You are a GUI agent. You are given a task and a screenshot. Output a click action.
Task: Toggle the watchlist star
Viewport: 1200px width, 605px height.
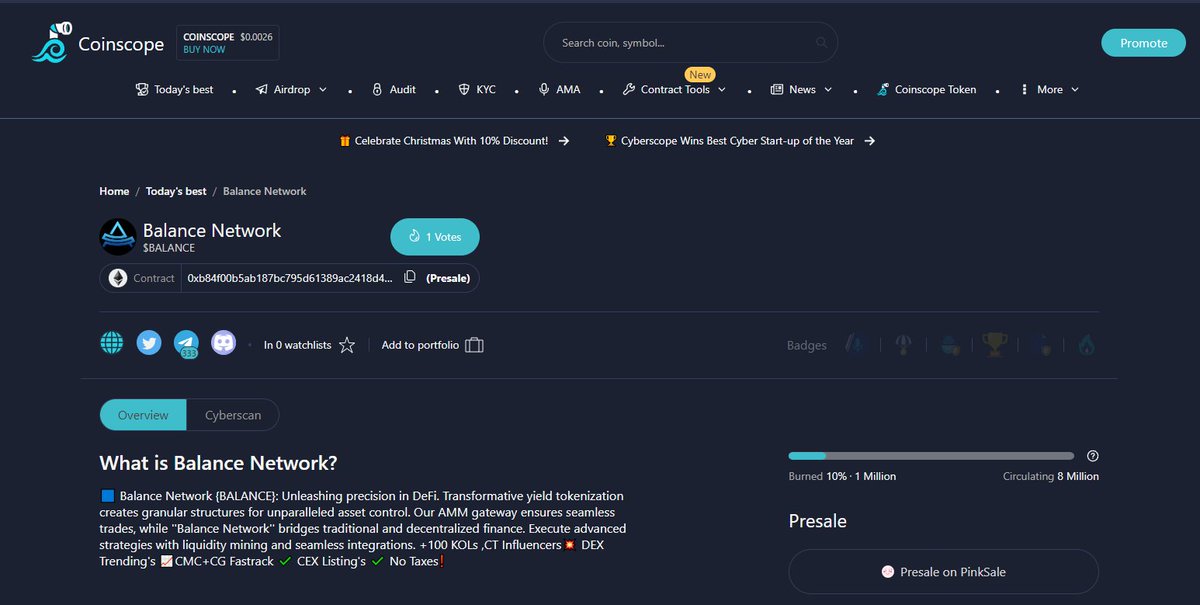tap(347, 345)
